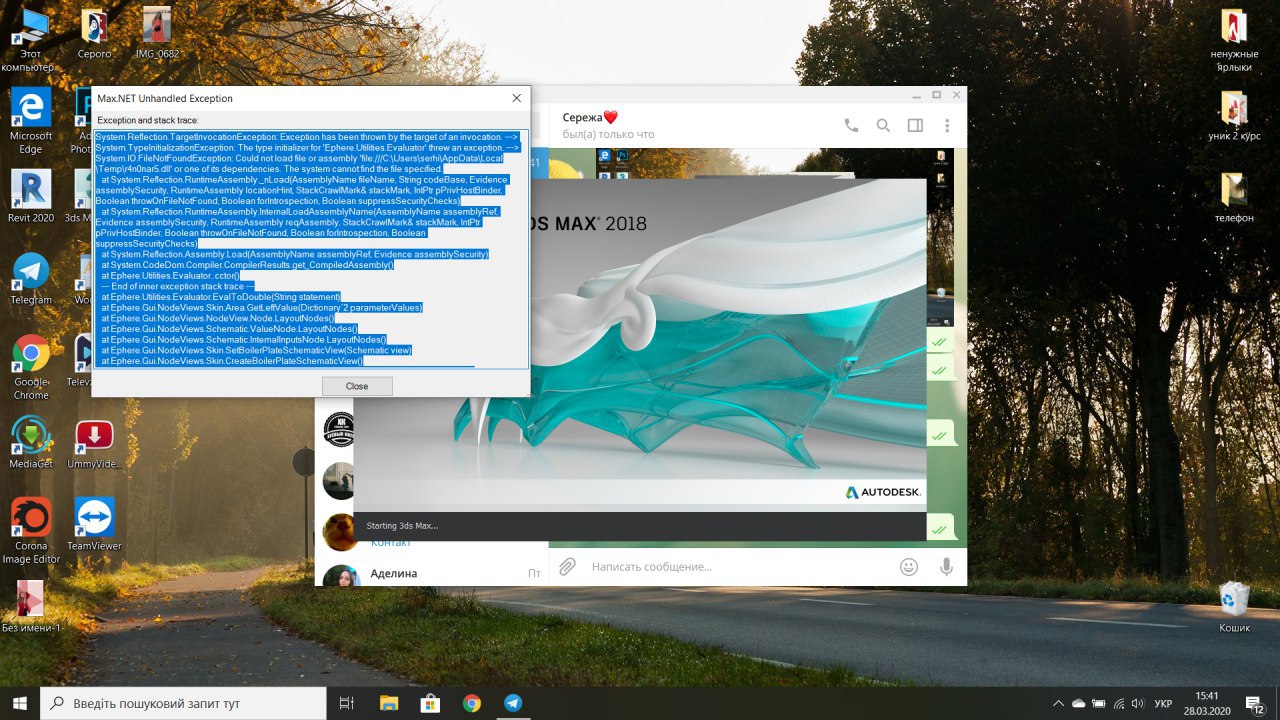
Task: Select the IMG_0682 image on desktop
Action: (157, 34)
